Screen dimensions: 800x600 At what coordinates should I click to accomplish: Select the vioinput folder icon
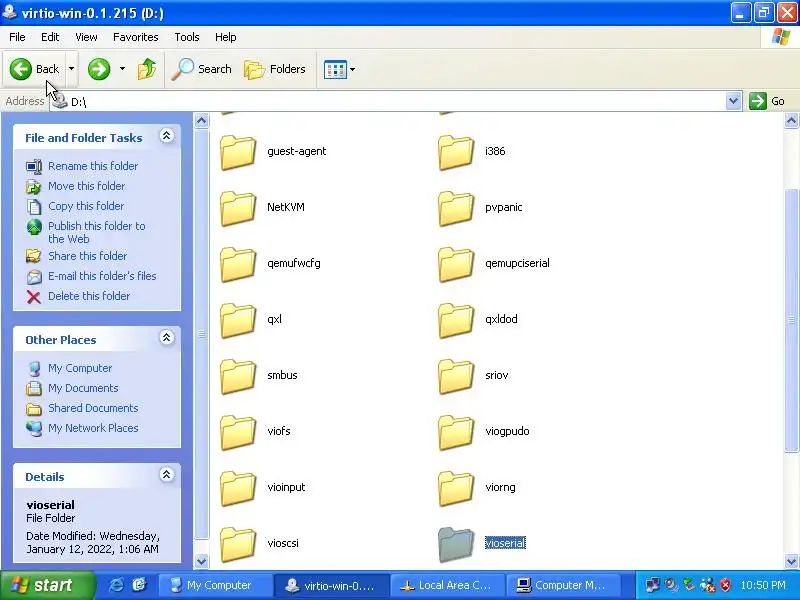pos(238,488)
